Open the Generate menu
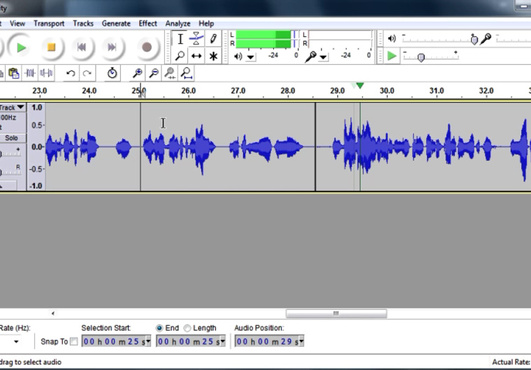Image resolution: width=531 pixels, height=370 pixels. (x=116, y=23)
